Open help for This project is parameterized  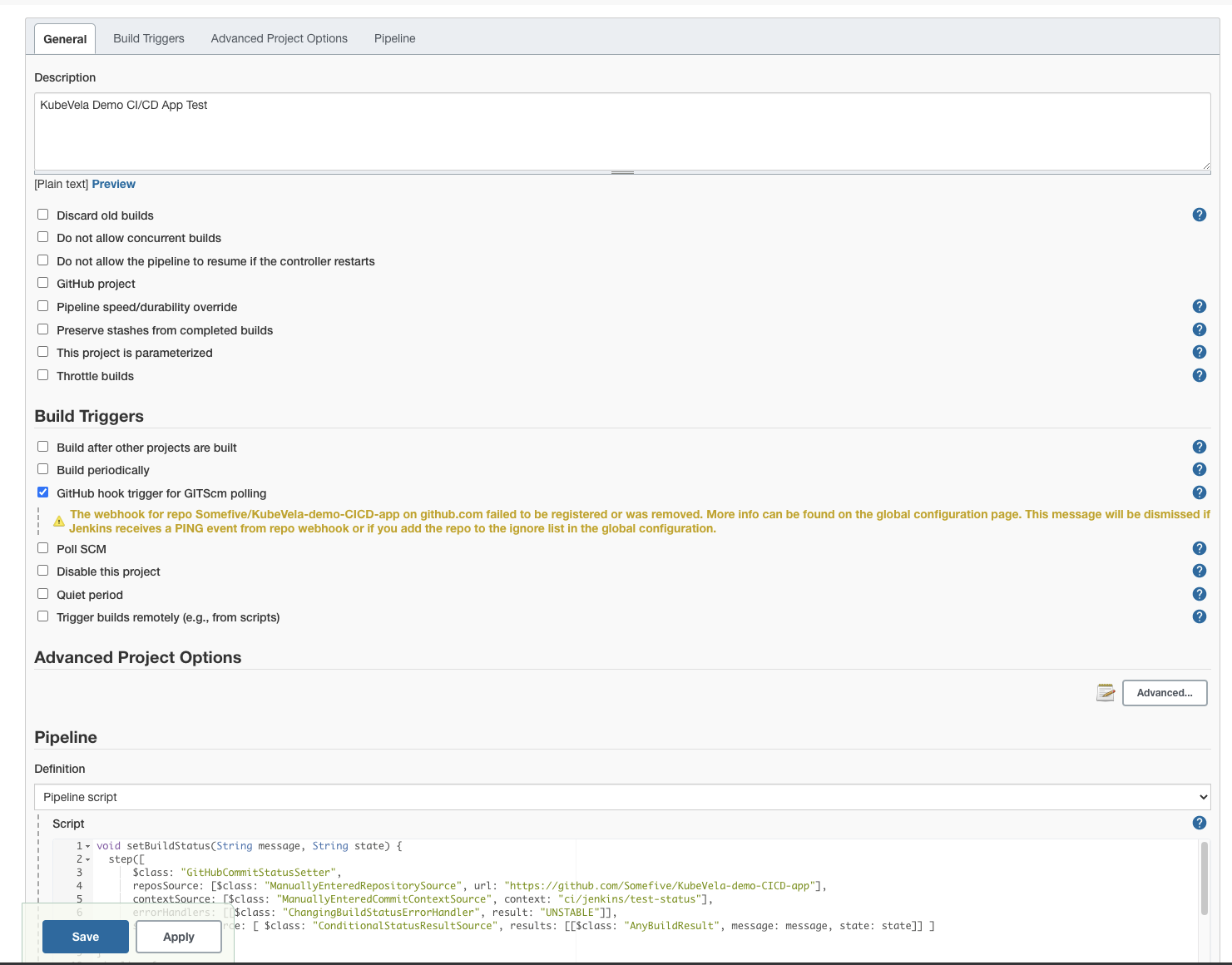[1199, 352]
